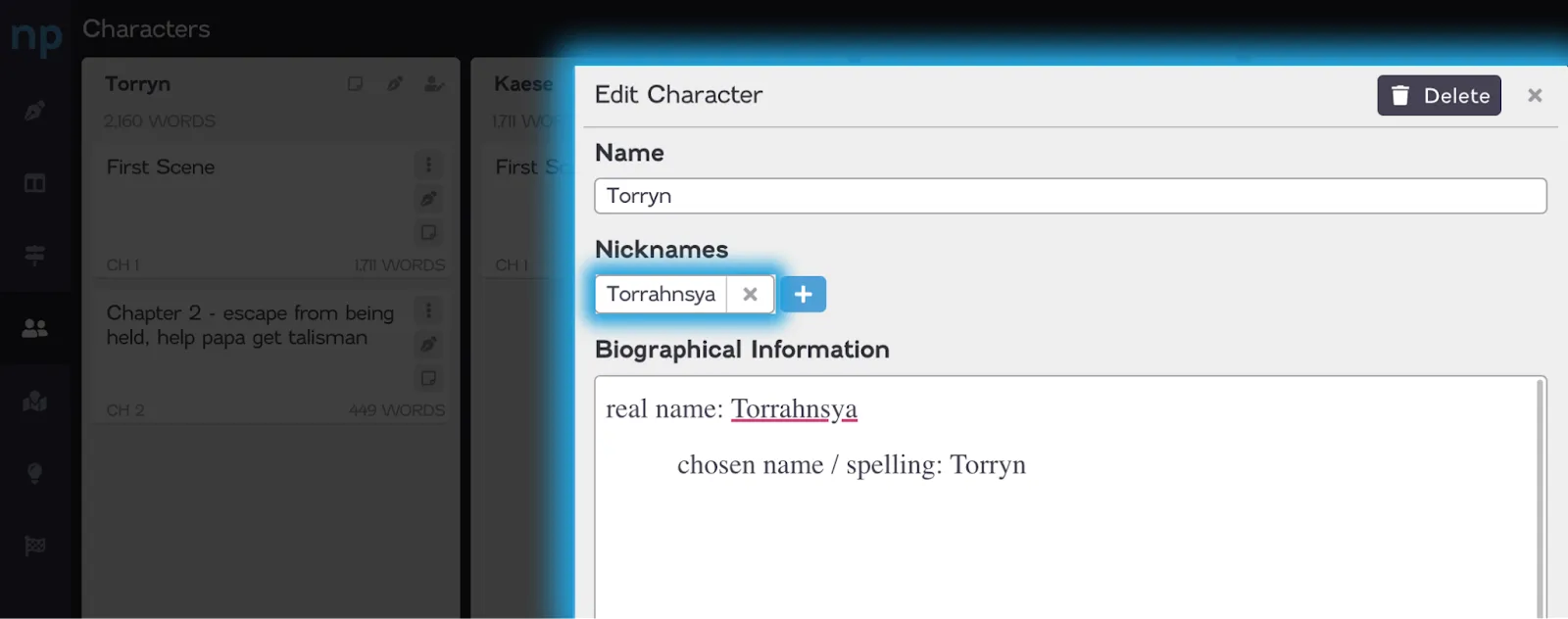Click the Torryn character column title
This screenshot has height=619, width=1568.
138,84
